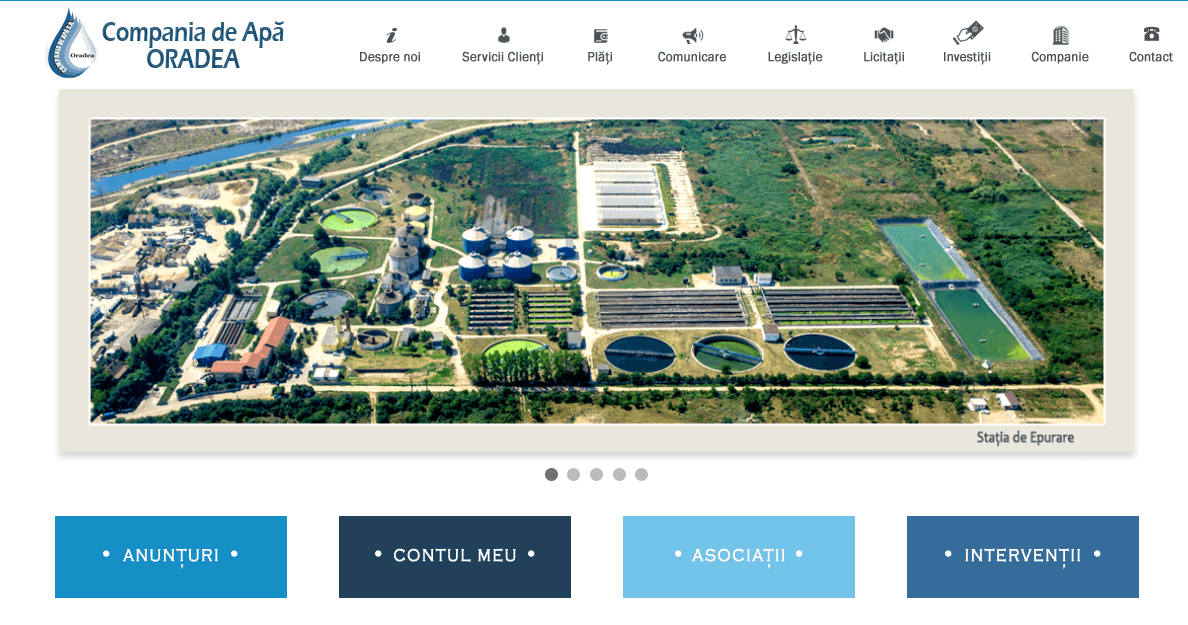Screen dimensions: 1188x625
Task: Show the fifth carousel slide dot
Action: [x=641, y=474]
